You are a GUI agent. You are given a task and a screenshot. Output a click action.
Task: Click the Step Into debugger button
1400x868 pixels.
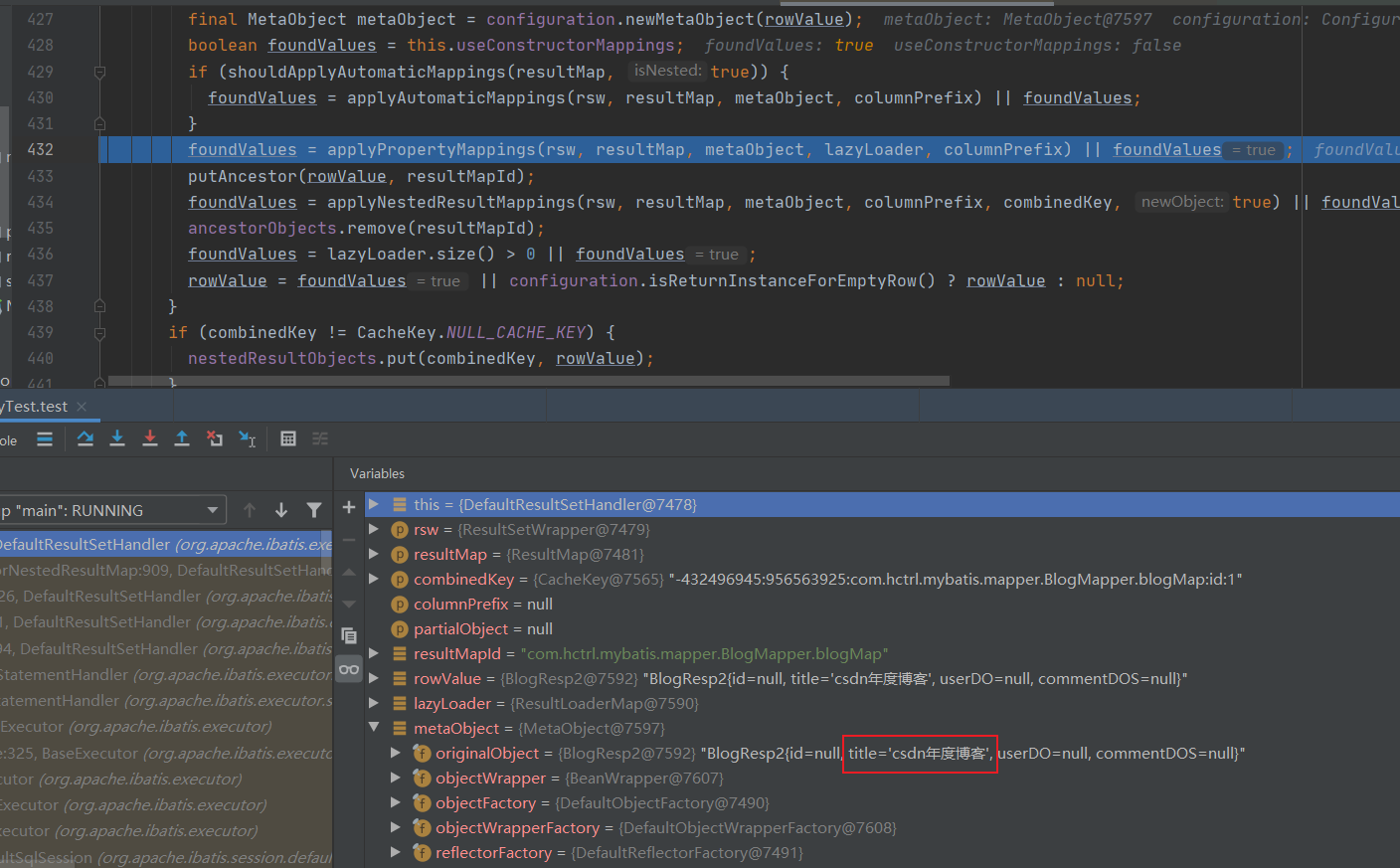(117, 438)
